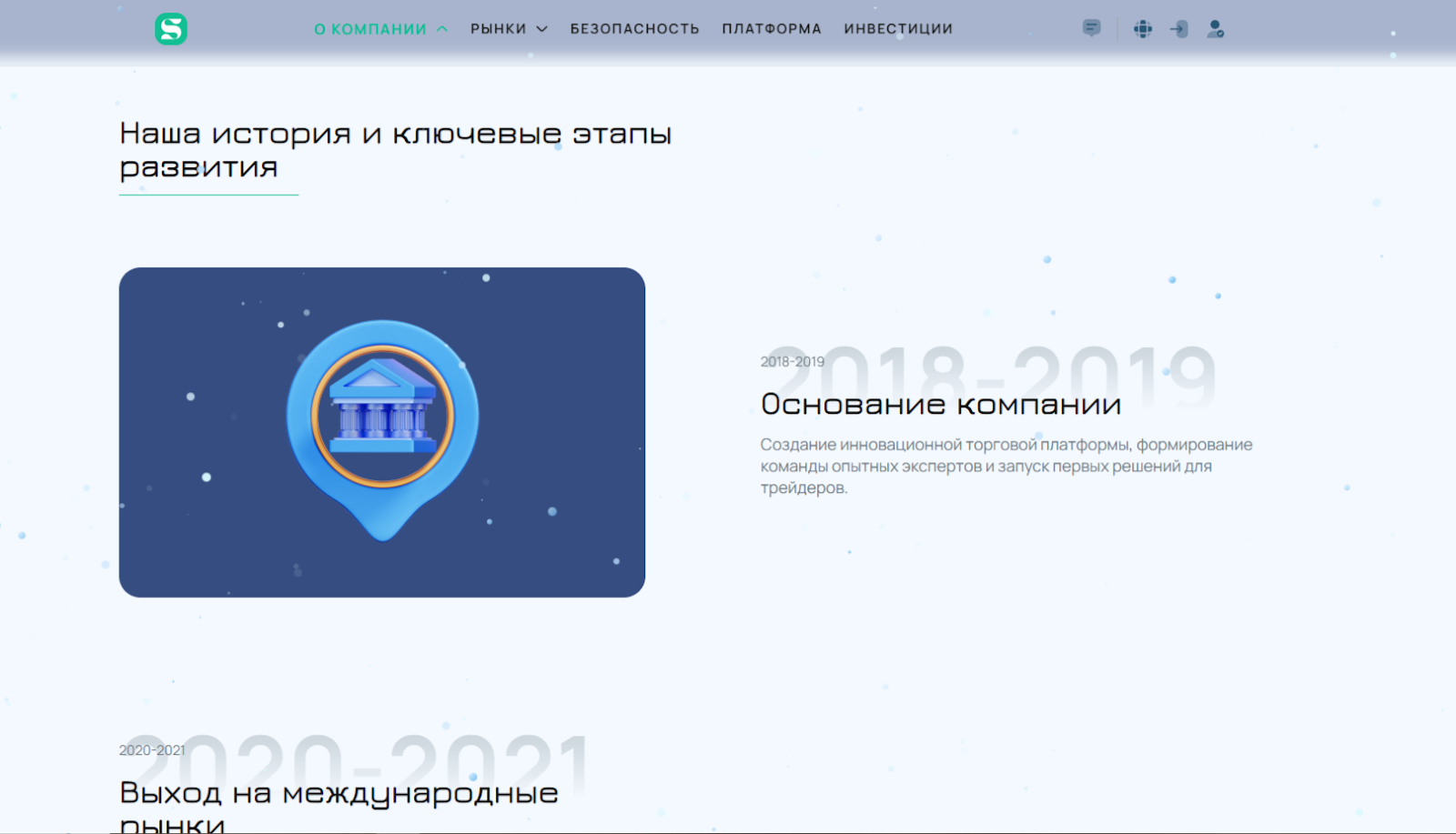Viewport: 1456px width, 834px height.
Task: Click the small "2018-2019" date label
Action: pos(791,361)
